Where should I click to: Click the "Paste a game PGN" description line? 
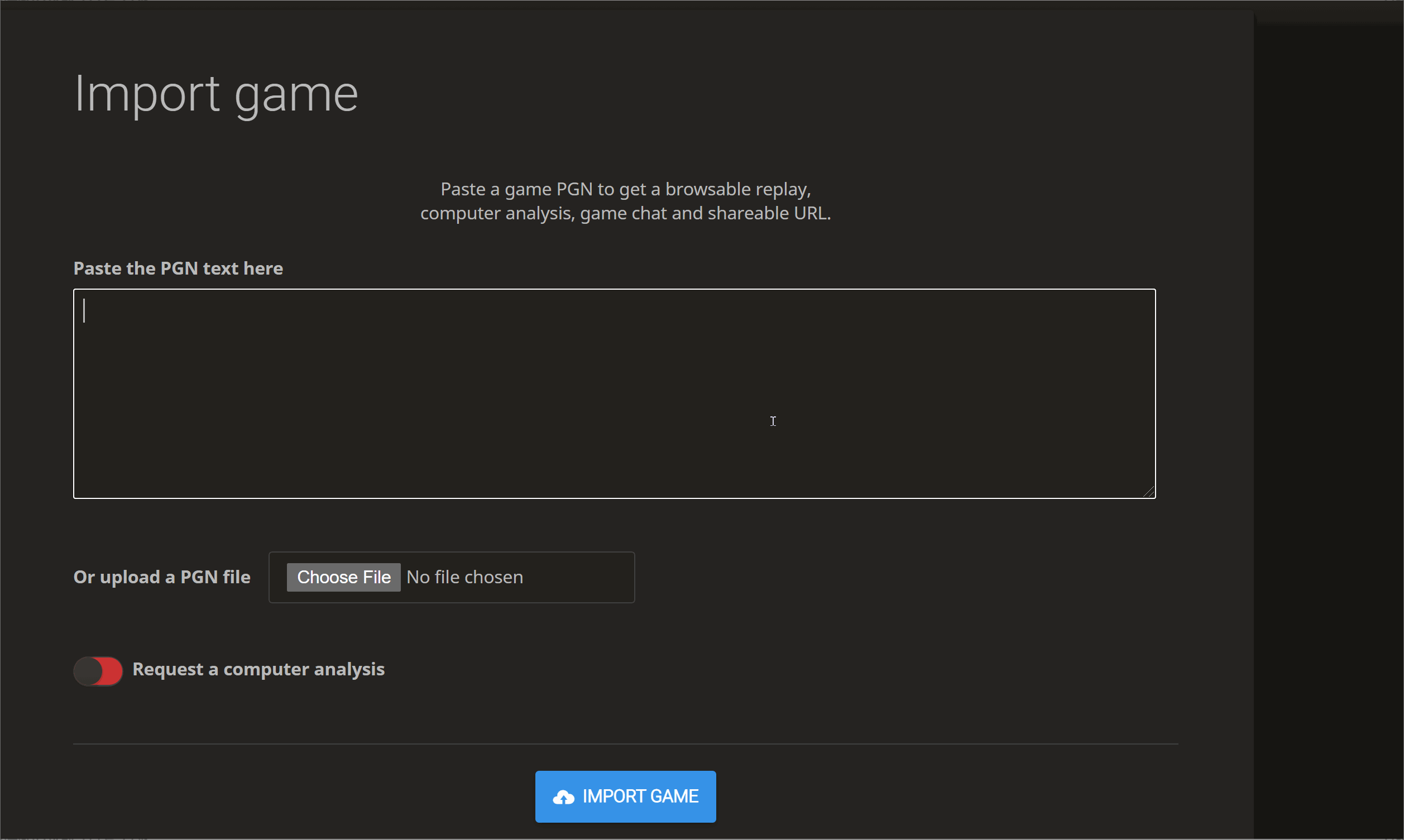pyautogui.click(x=625, y=189)
